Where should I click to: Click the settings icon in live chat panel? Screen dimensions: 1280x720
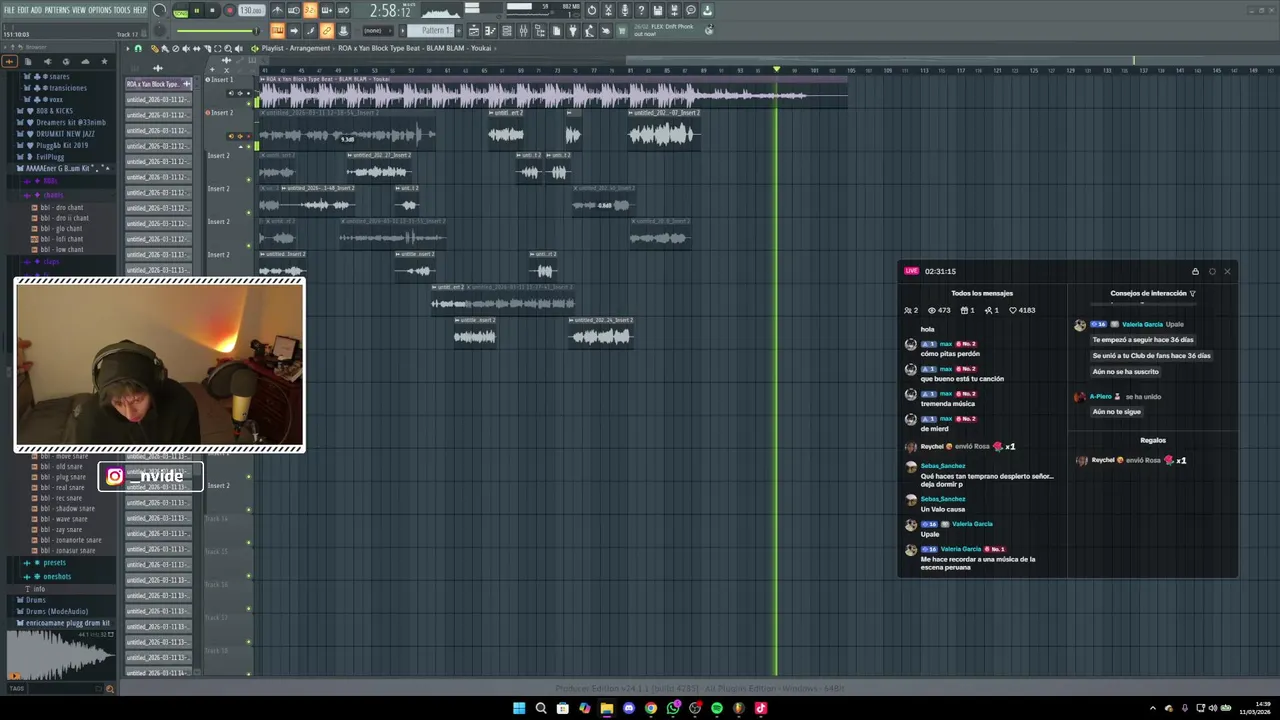coord(1212,271)
